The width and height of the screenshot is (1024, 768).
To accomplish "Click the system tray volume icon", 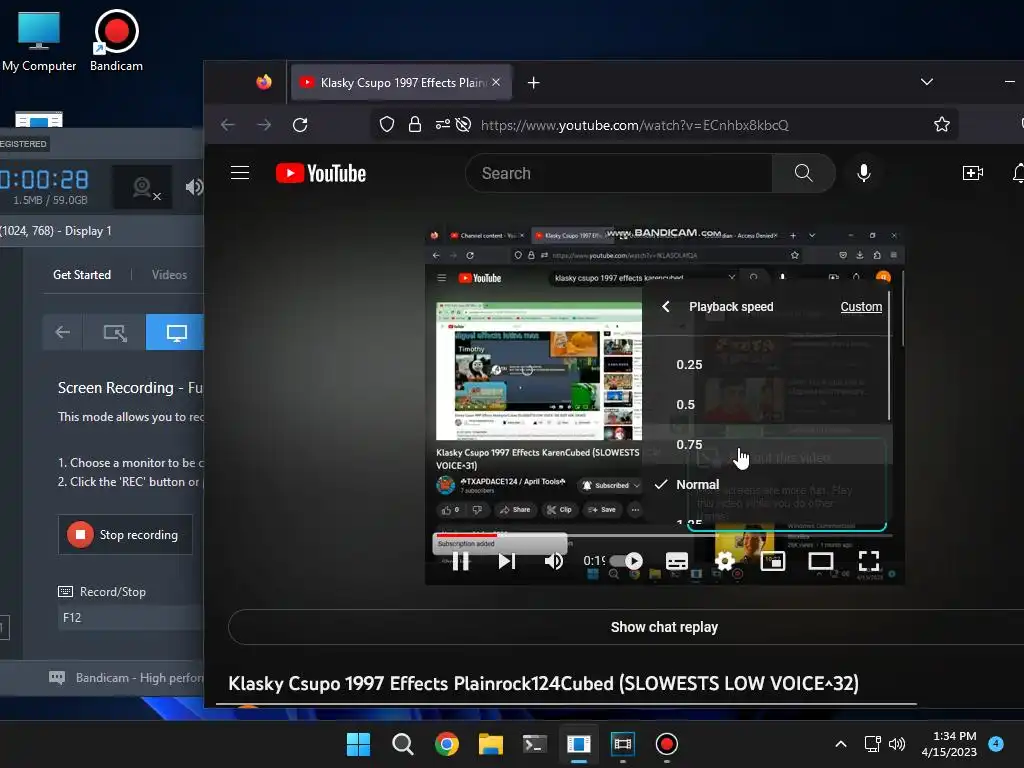I will [x=897, y=744].
